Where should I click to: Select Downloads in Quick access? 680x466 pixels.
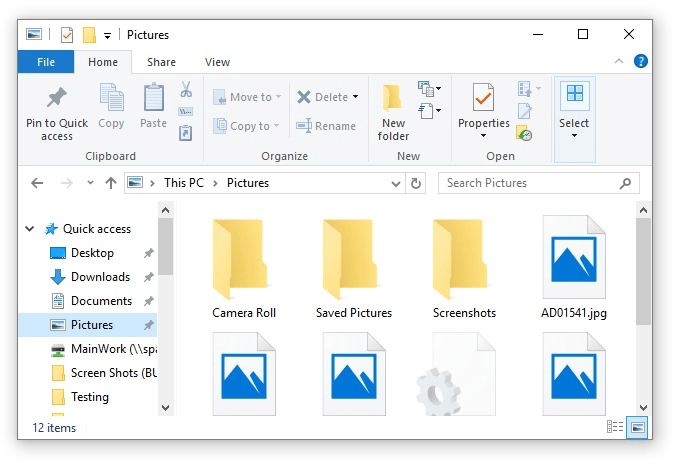88,277
